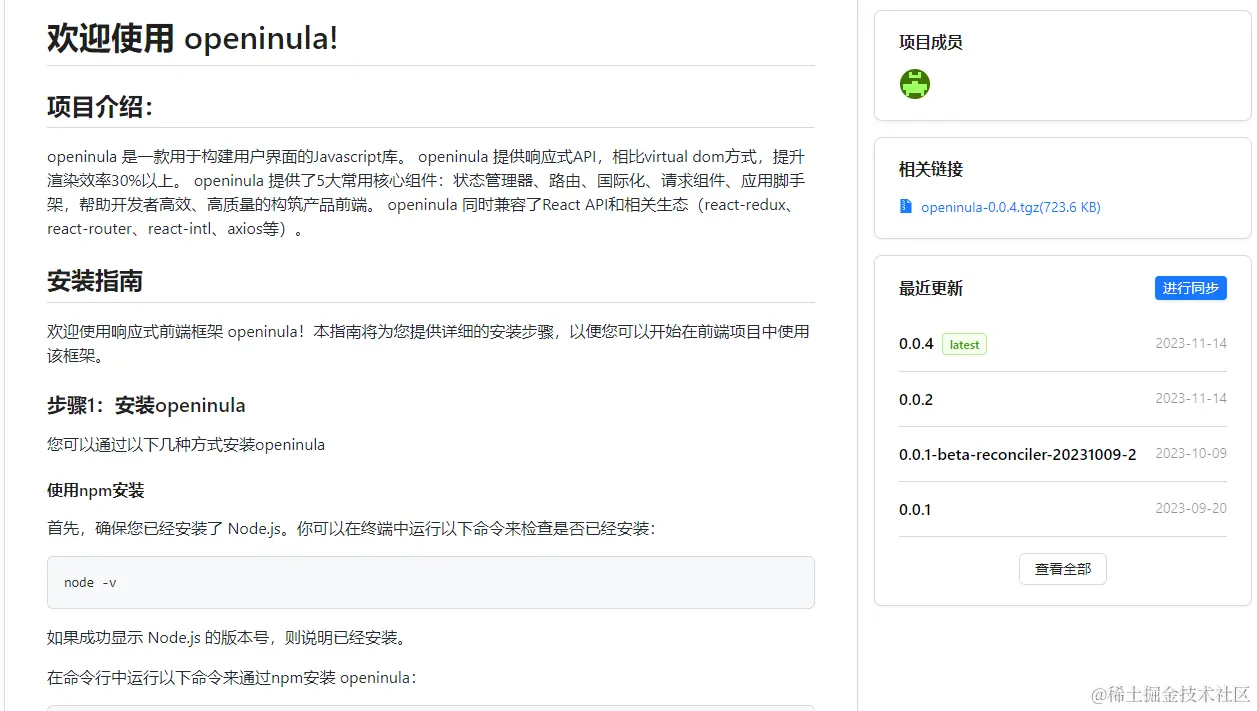This screenshot has width=1257, height=711.
Task: Click the 安装指南 heading
Action: (95, 281)
